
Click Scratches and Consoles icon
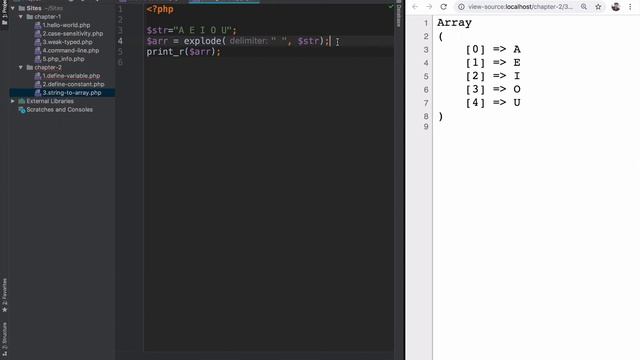22,109
